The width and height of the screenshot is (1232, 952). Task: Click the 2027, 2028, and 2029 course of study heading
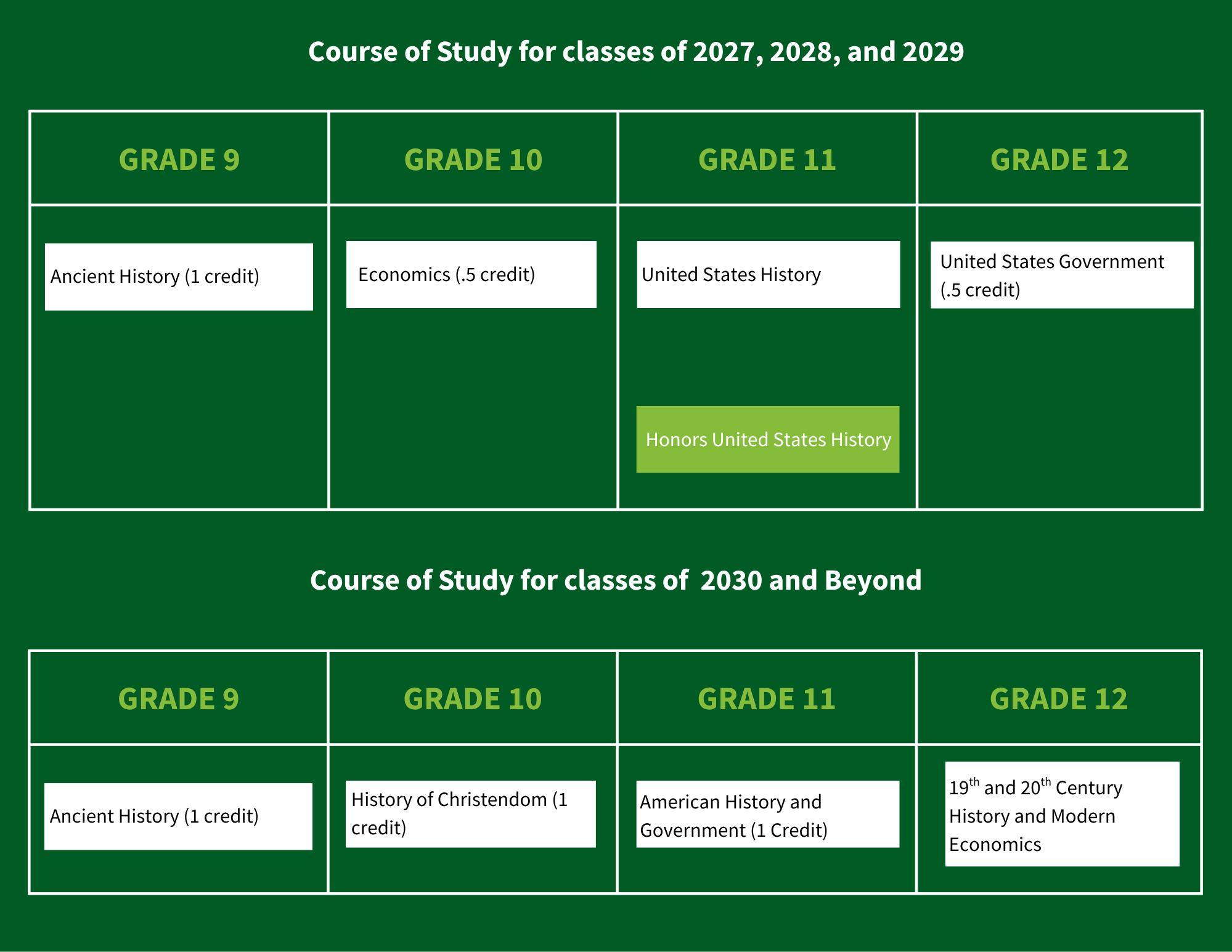pyautogui.click(x=636, y=52)
